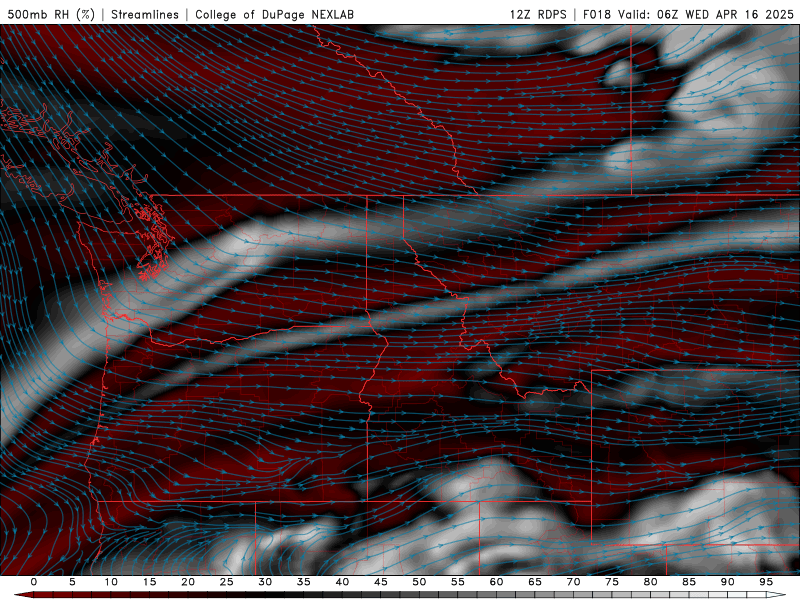
Task: Click colorbar label '60'
Action: point(496,582)
